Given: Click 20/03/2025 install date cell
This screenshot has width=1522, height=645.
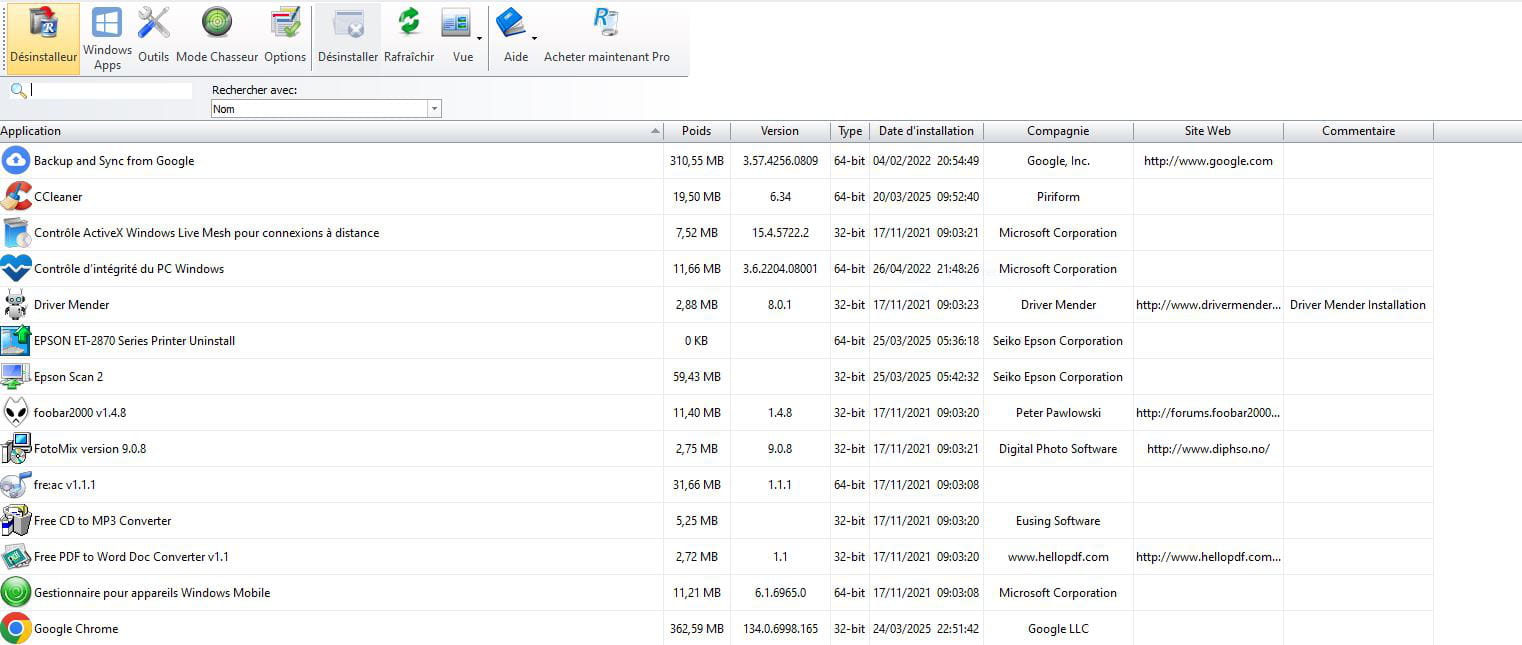Looking at the screenshot, I should [x=926, y=197].
